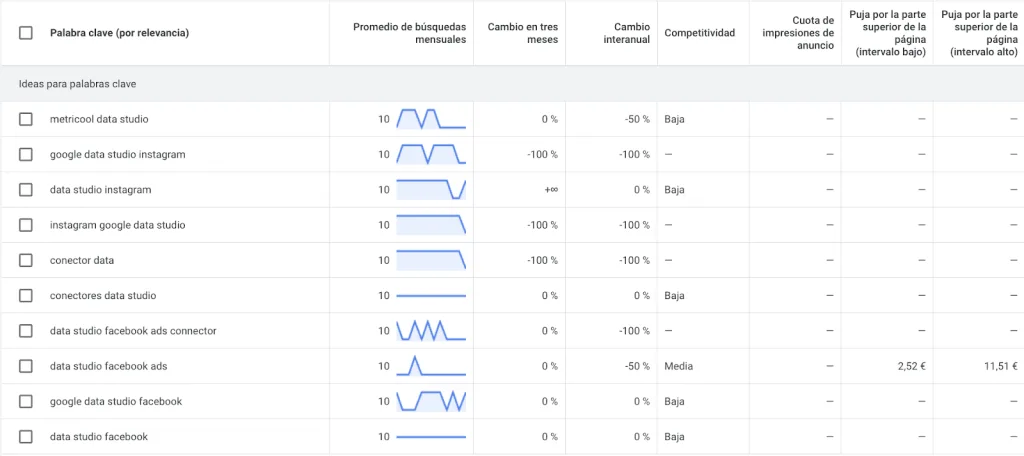Click the keyword 'conectores data studio'
Viewport: 1024px width, 456px height.
point(103,296)
